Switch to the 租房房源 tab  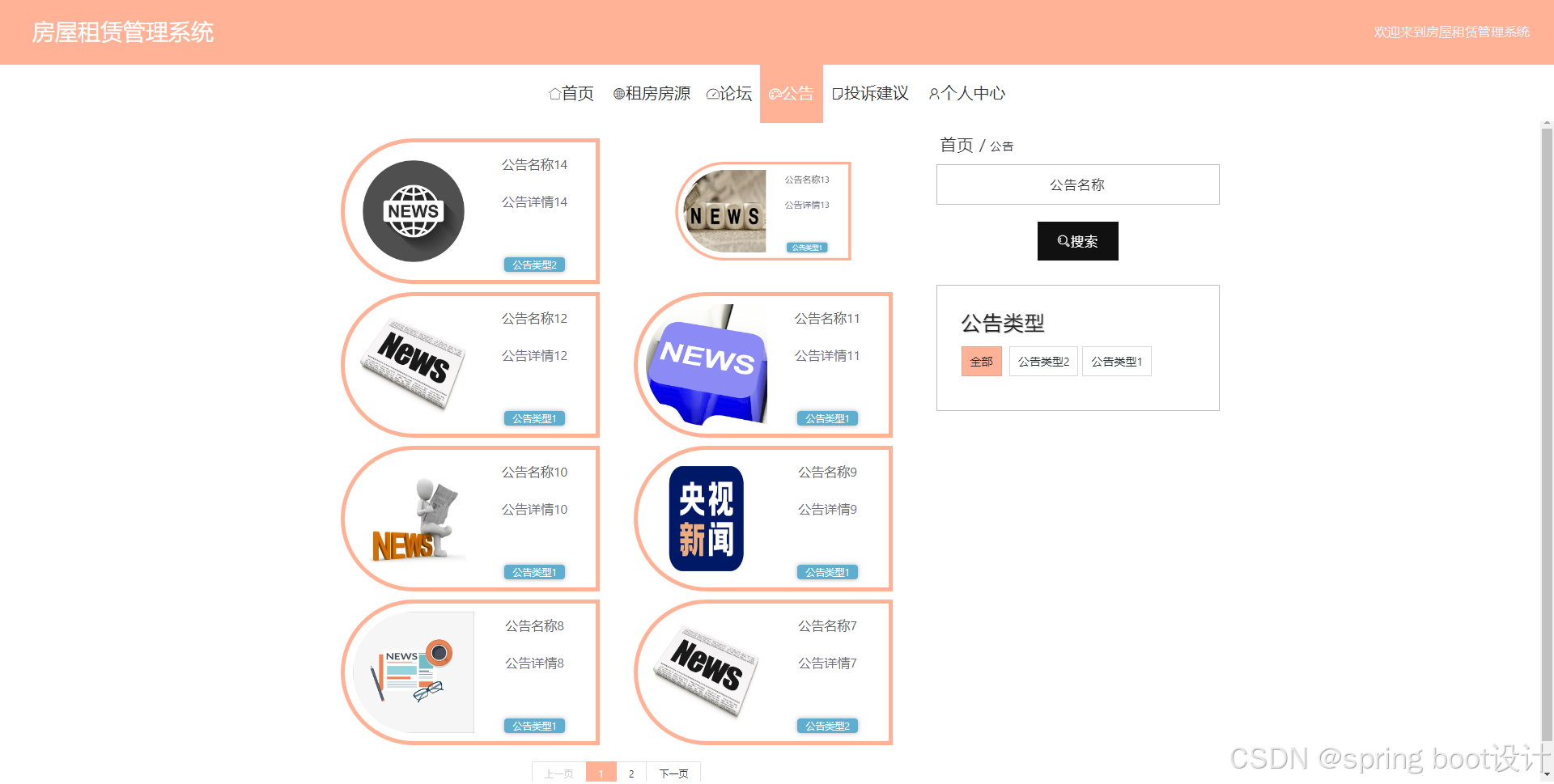[x=652, y=94]
